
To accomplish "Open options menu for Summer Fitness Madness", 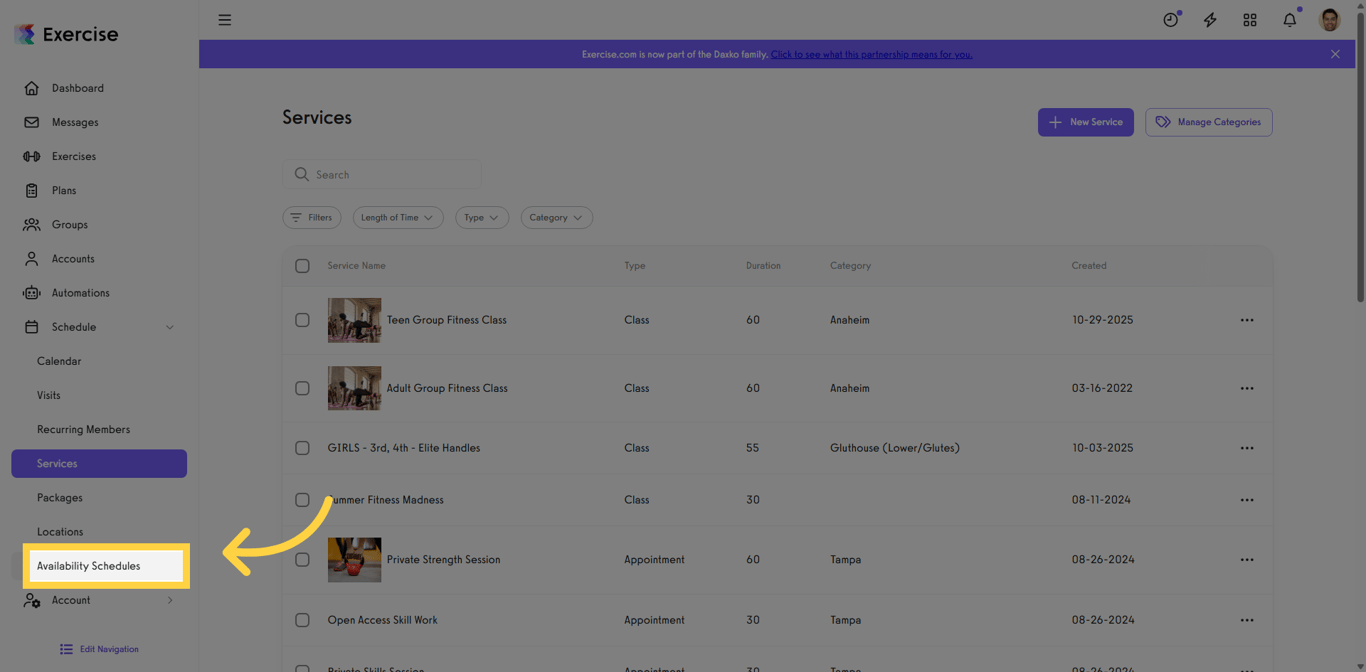I will tap(1247, 500).
